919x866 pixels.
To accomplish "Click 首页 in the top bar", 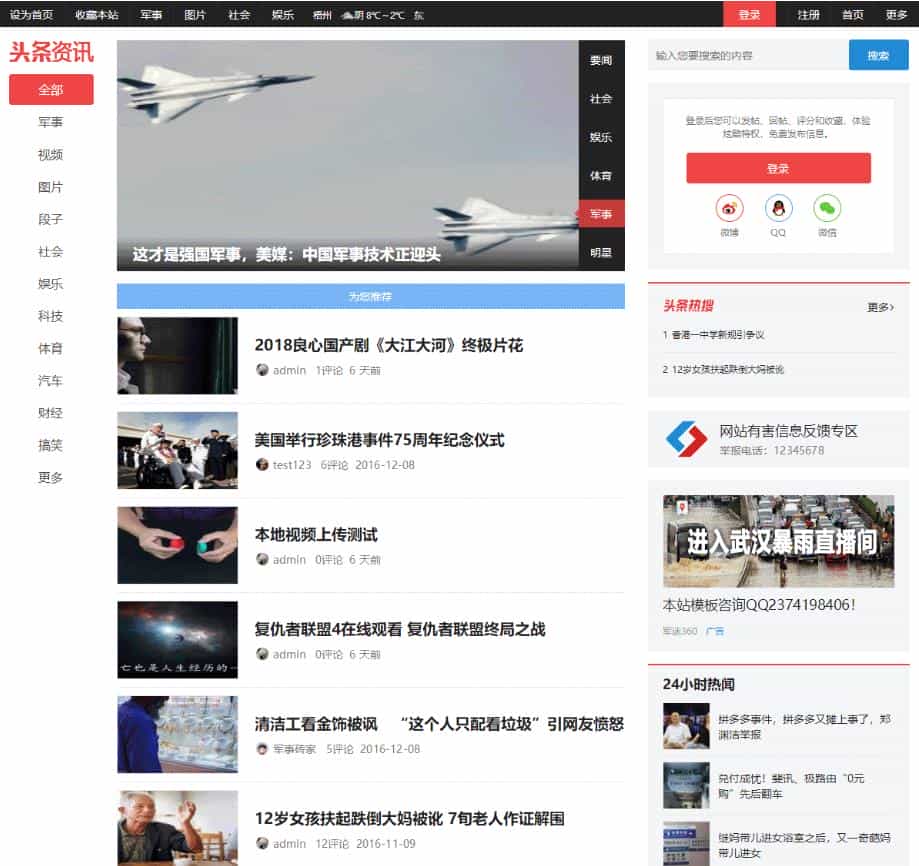I will tap(853, 15).
